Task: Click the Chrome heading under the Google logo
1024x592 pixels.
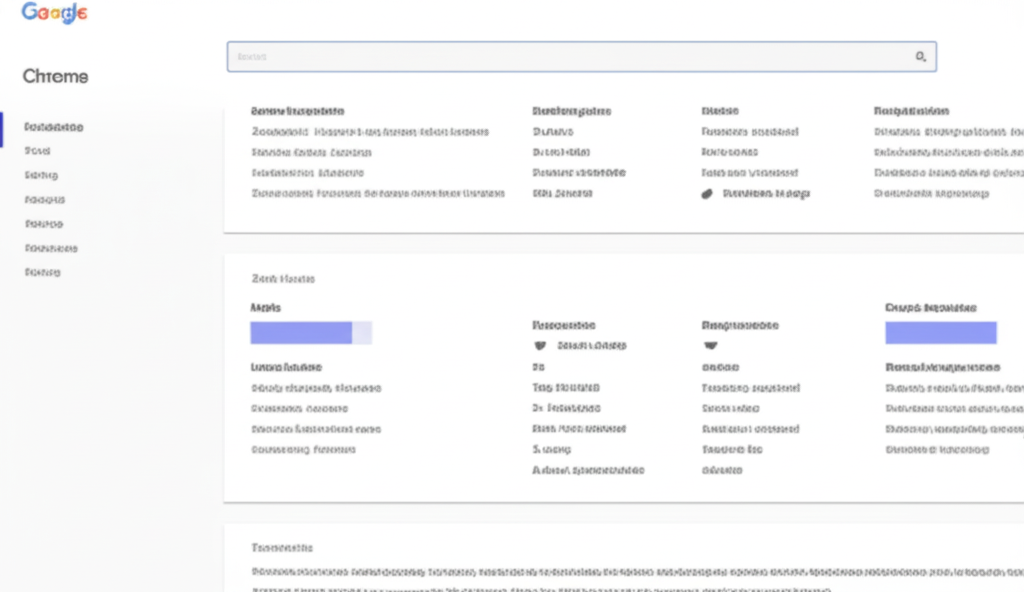Action: [x=56, y=76]
